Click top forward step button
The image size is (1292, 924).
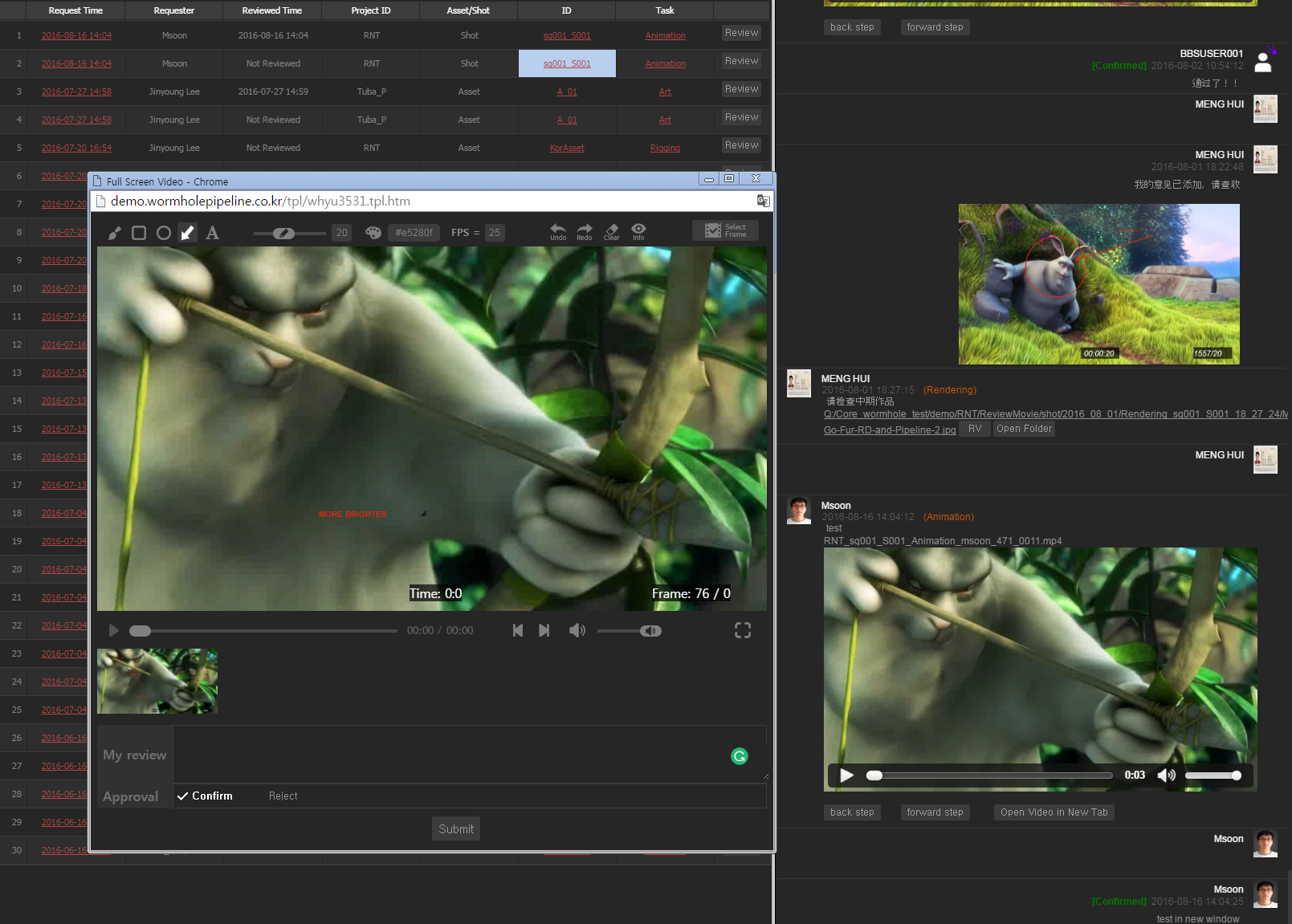point(935,27)
